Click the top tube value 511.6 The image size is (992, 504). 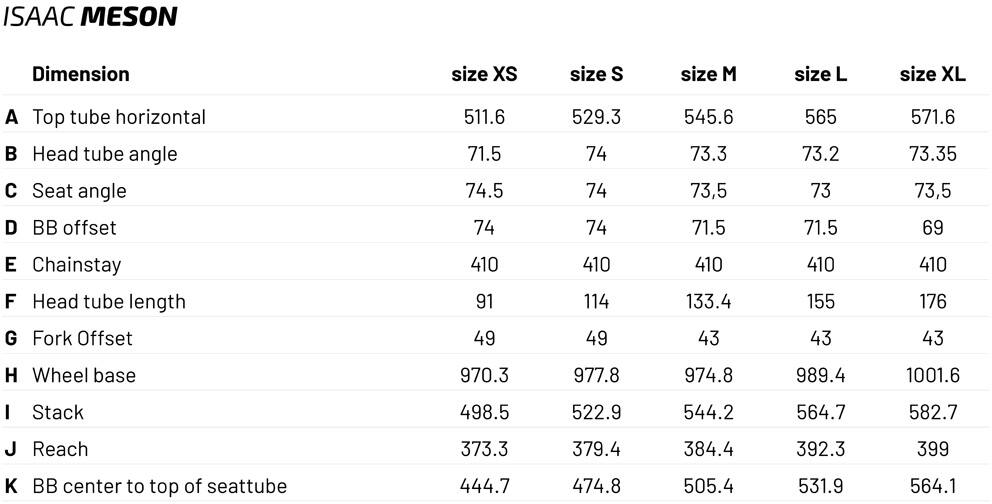484,117
